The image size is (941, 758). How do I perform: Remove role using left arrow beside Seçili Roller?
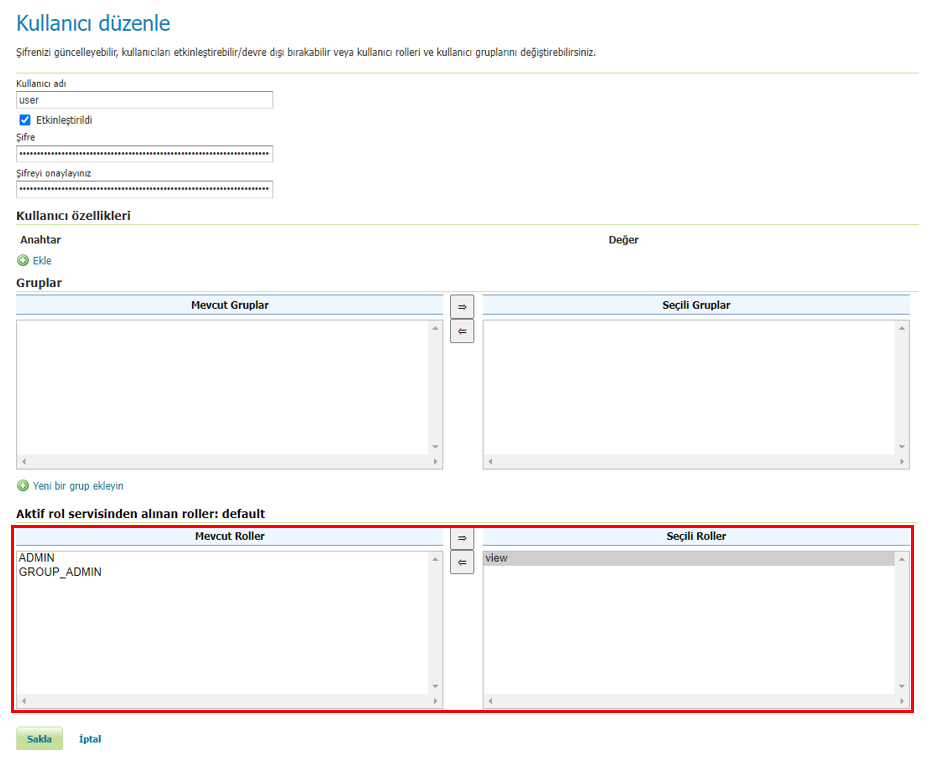point(462,562)
